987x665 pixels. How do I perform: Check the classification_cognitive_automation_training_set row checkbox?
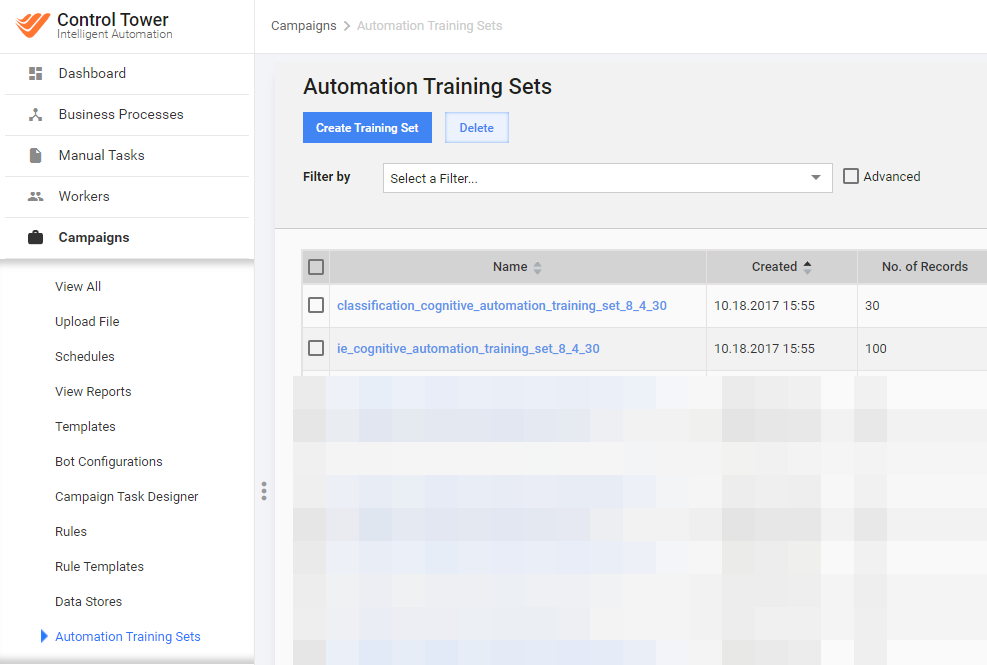pos(316,305)
